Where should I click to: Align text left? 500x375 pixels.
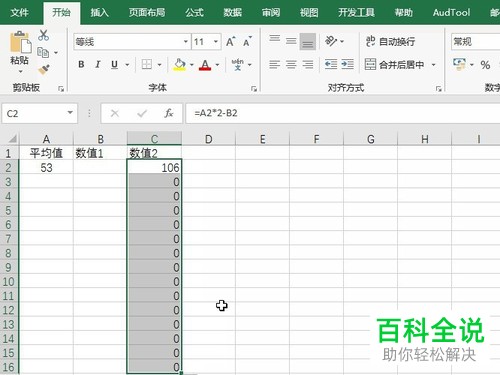pyautogui.click(x=275, y=64)
